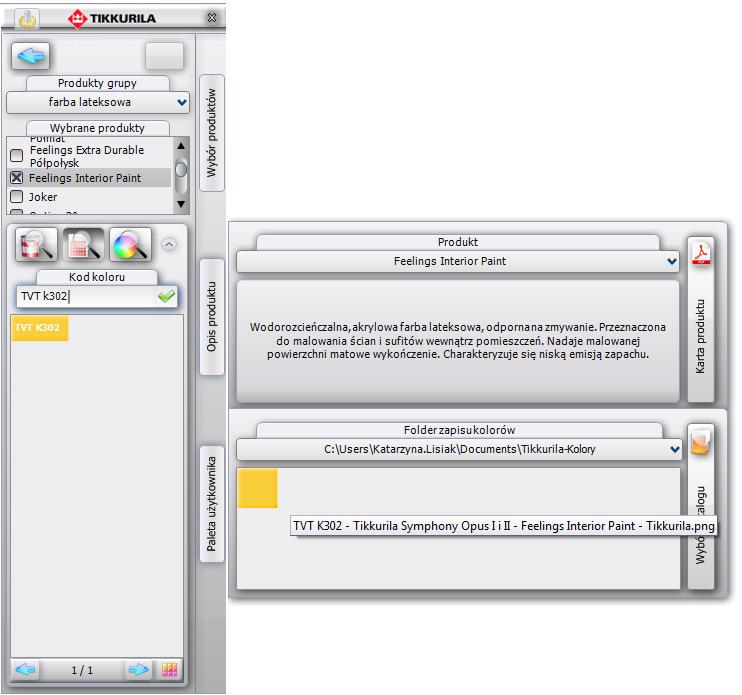
Task: Open the PDF product card icon
Action: coord(701,253)
